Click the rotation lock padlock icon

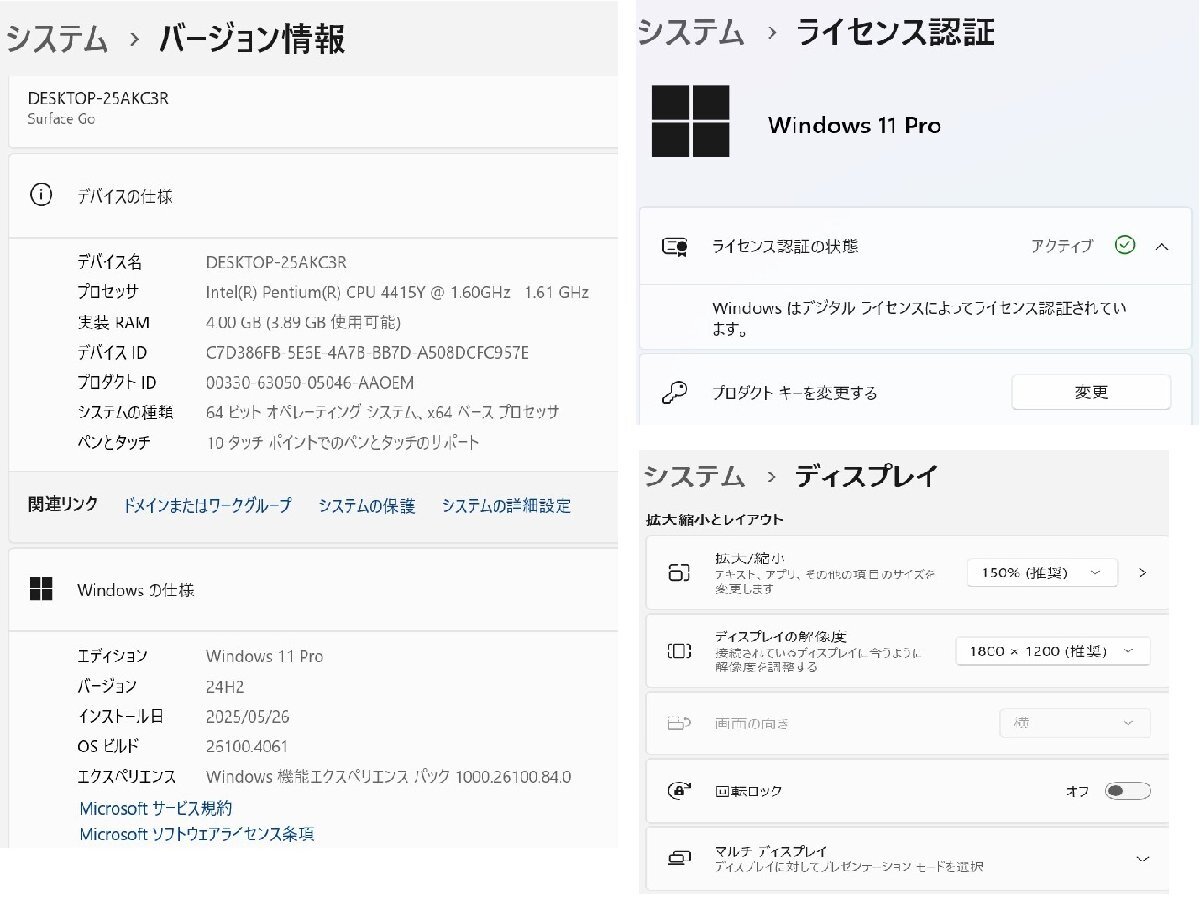680,790
